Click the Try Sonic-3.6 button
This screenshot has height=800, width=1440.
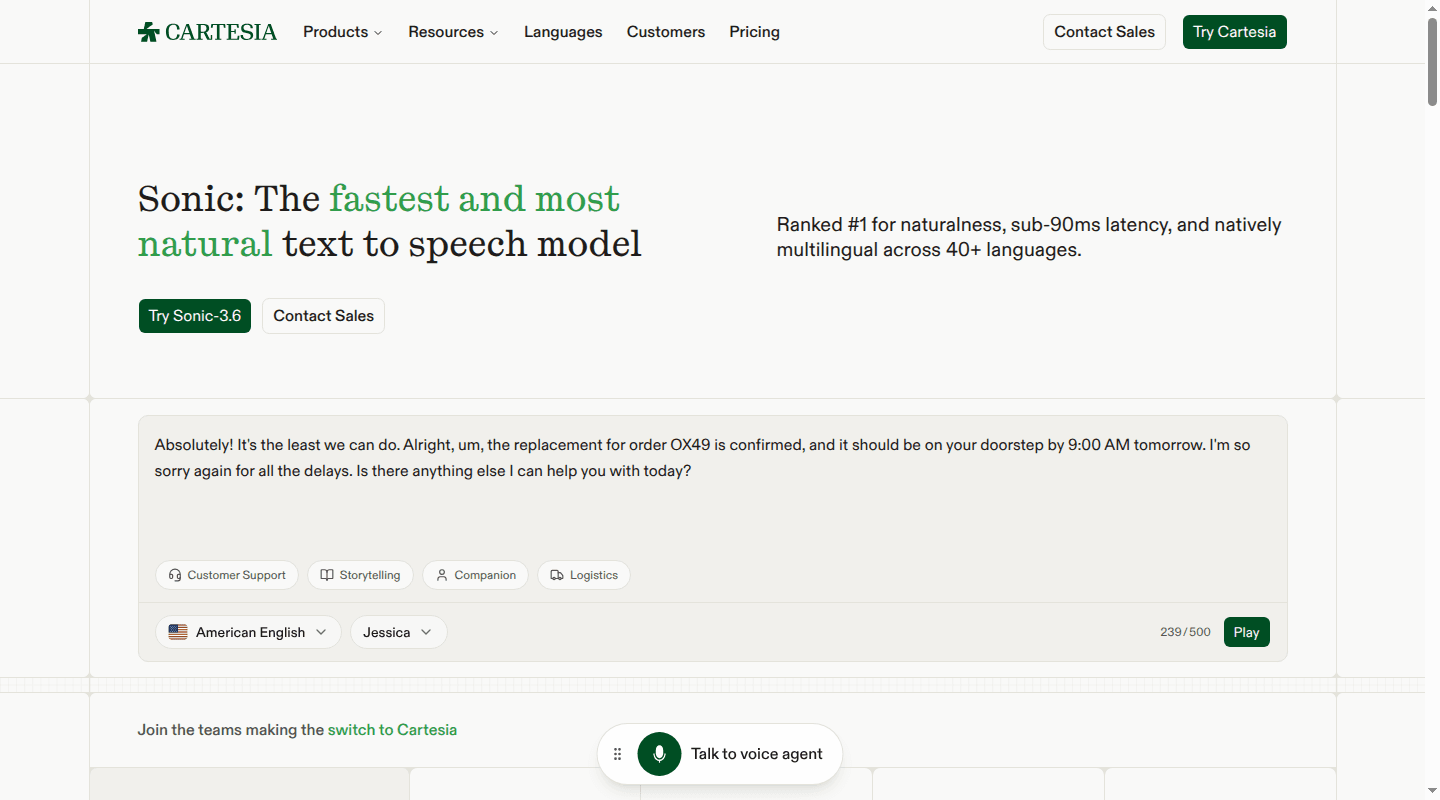click(x=195, y=316)
